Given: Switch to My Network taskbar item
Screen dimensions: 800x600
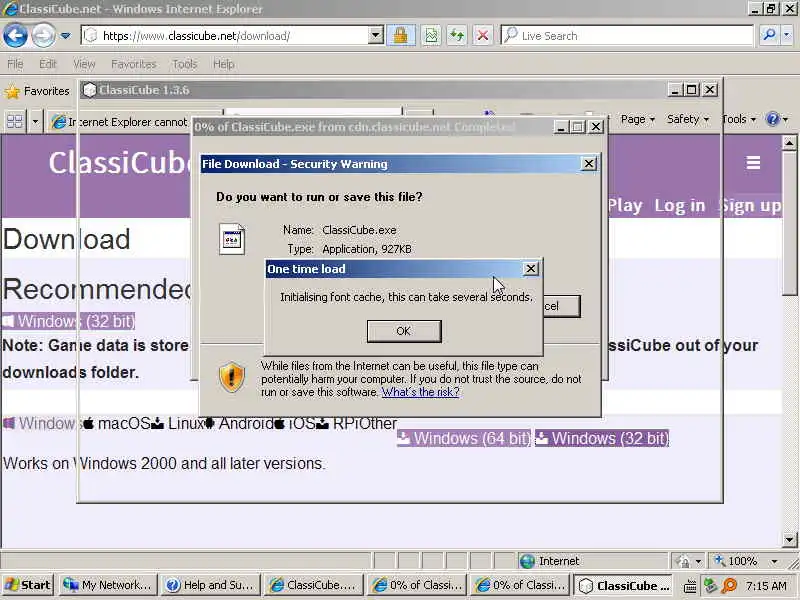Looking at the screenshot, I should click(x=108, y=585).
